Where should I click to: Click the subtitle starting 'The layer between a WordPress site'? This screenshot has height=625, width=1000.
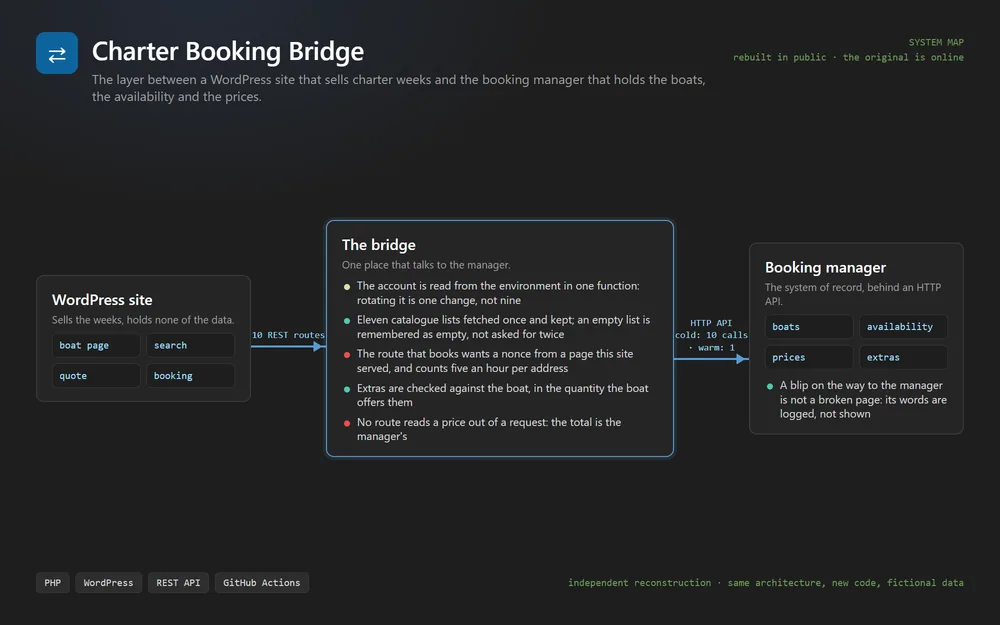coord(399,88)
